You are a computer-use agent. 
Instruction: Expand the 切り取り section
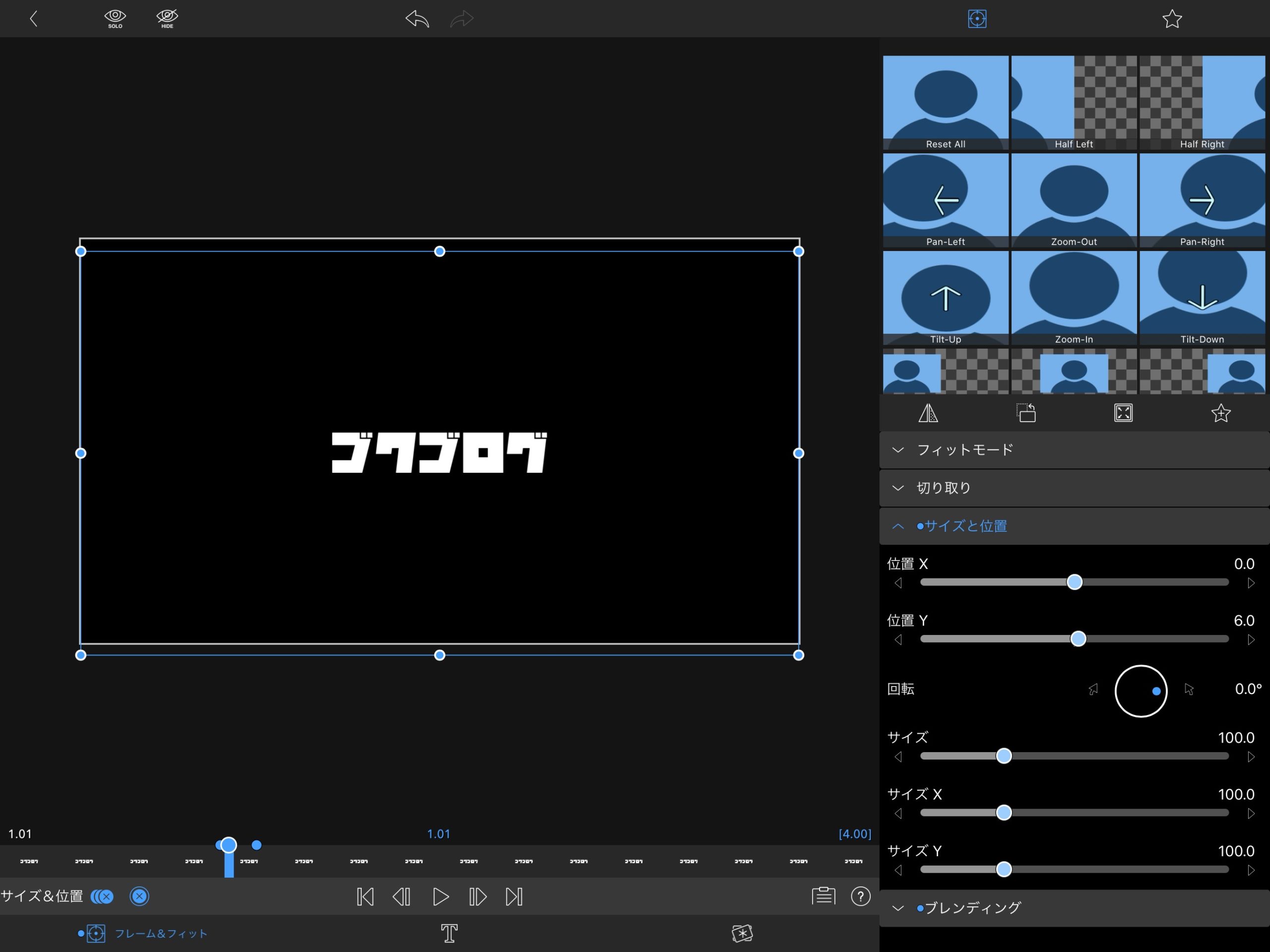tap(1074, 488)
